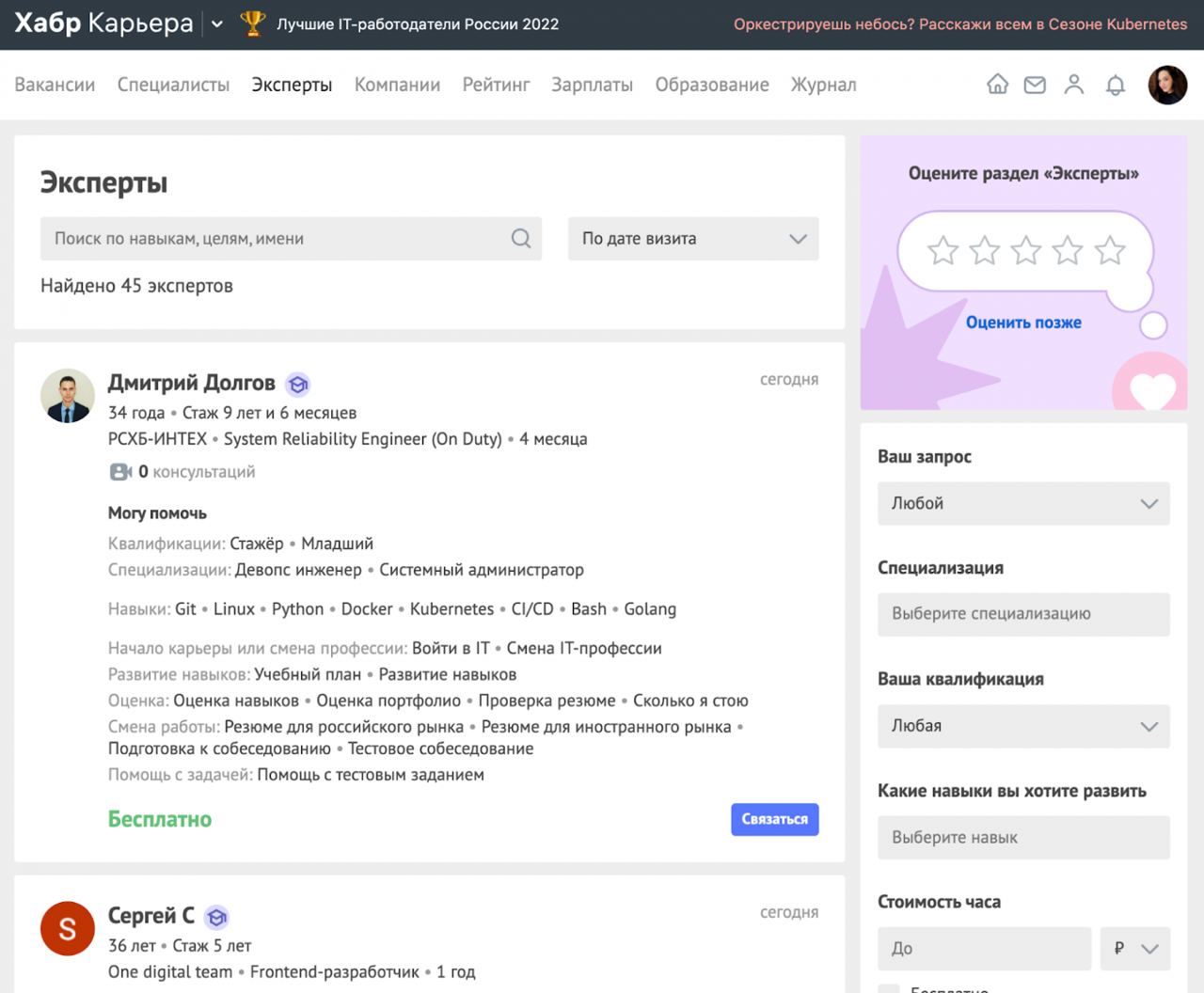This screenshot has width=1204, height=993.
Task: Open notifications bell icon
Action: [x=1115, y=86]
